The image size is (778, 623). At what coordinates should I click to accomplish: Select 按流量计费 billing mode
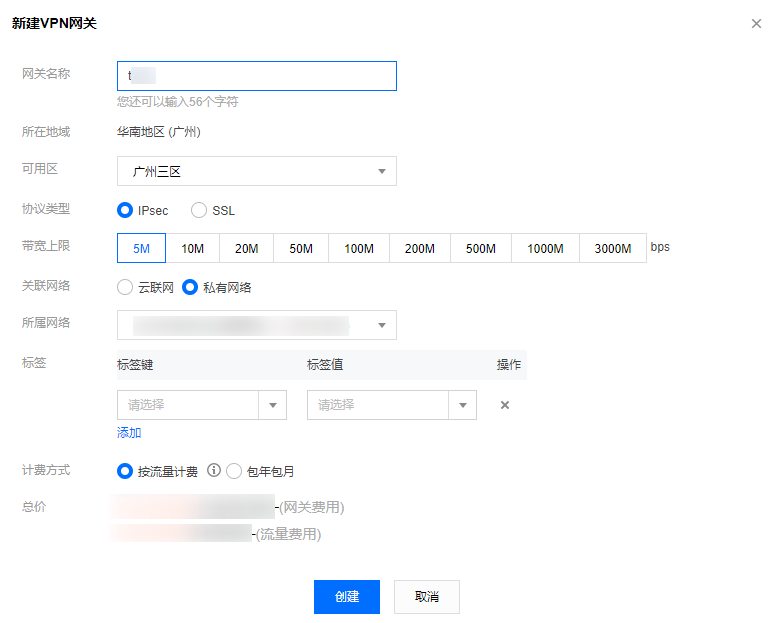[125, 471]
